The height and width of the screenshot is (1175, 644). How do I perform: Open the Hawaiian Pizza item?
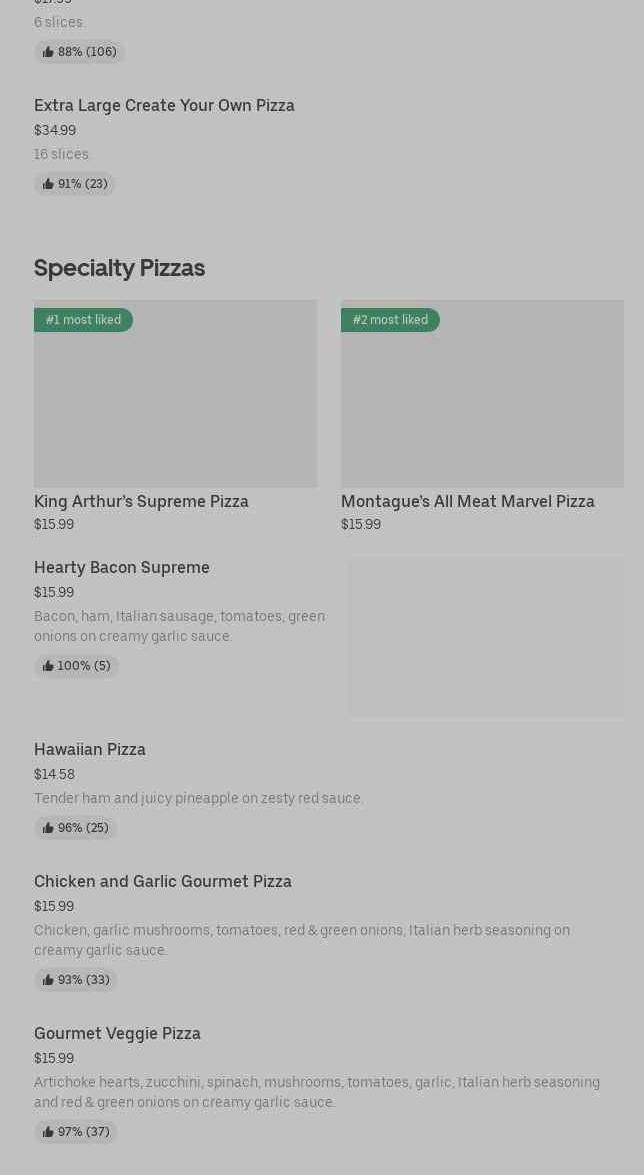[x=90, y=749]
